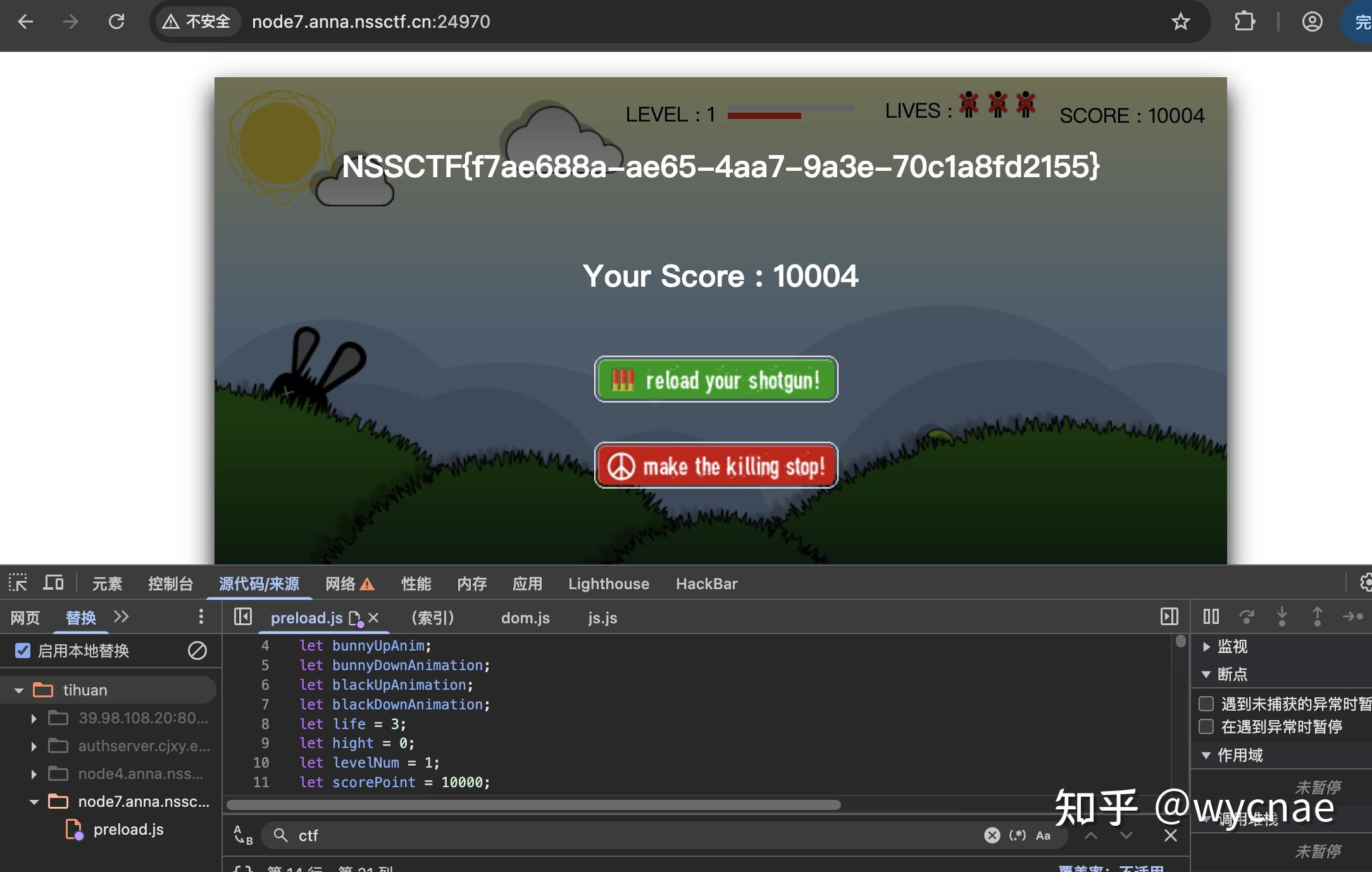Collapse the 断点 section
The height and width of the screenshot is (872, 1372).
tap(1206, 675)
